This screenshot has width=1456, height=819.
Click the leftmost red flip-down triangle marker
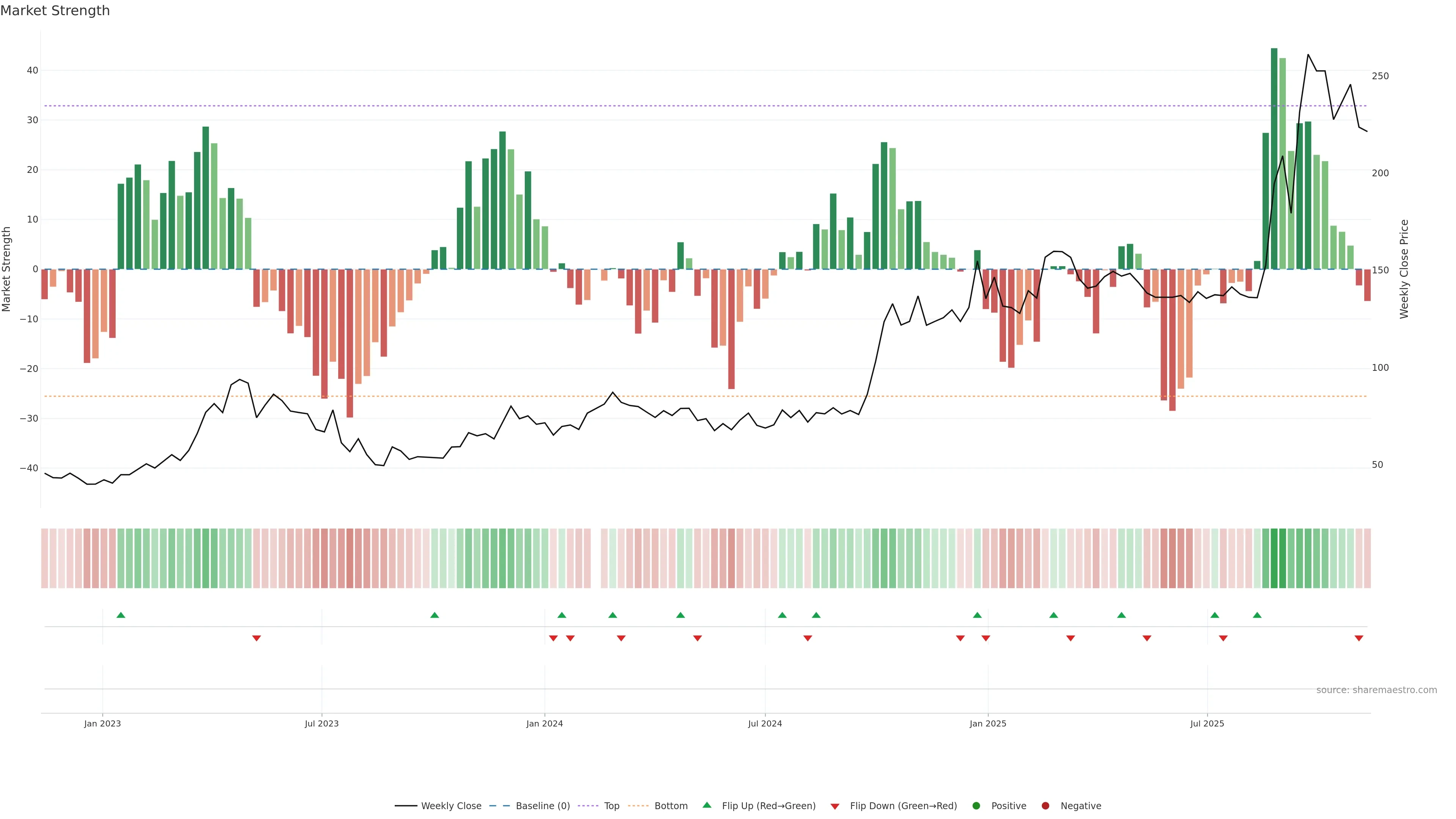(257, 638)
